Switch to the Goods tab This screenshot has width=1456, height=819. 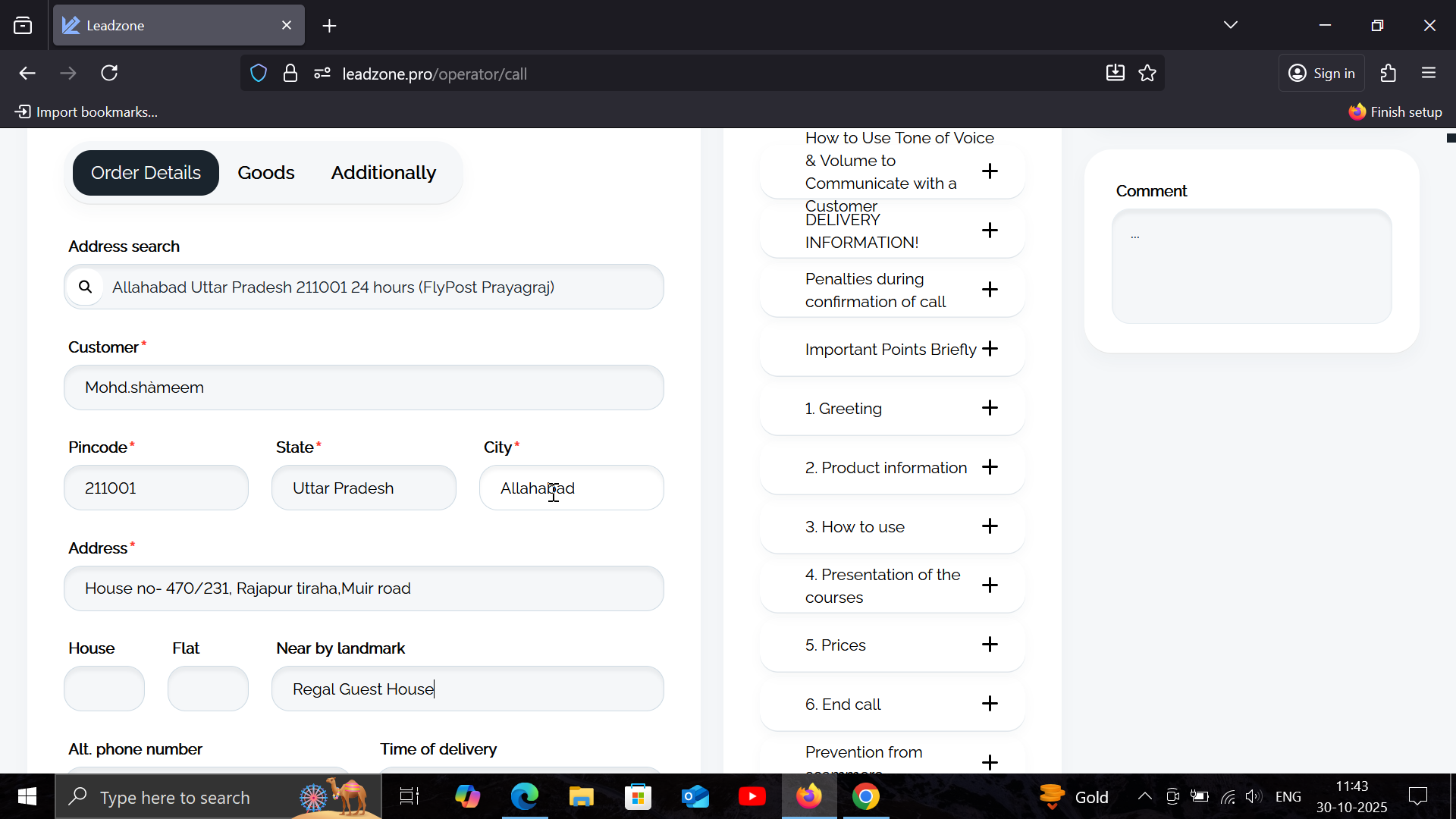[265, 173]
